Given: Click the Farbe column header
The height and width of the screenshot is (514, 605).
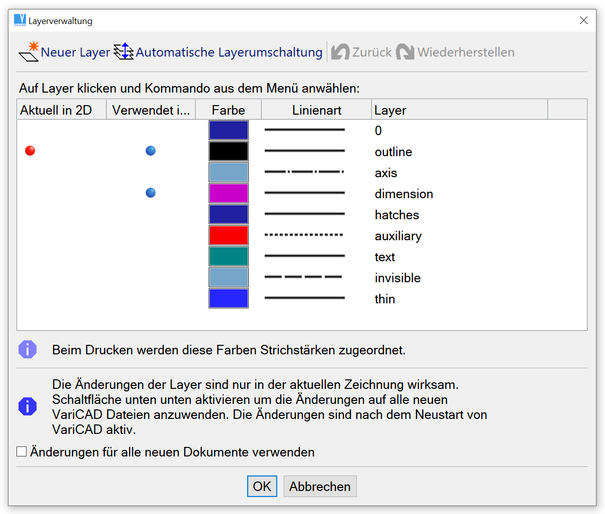Looking at the screenshot, I should tap(228, 110).
